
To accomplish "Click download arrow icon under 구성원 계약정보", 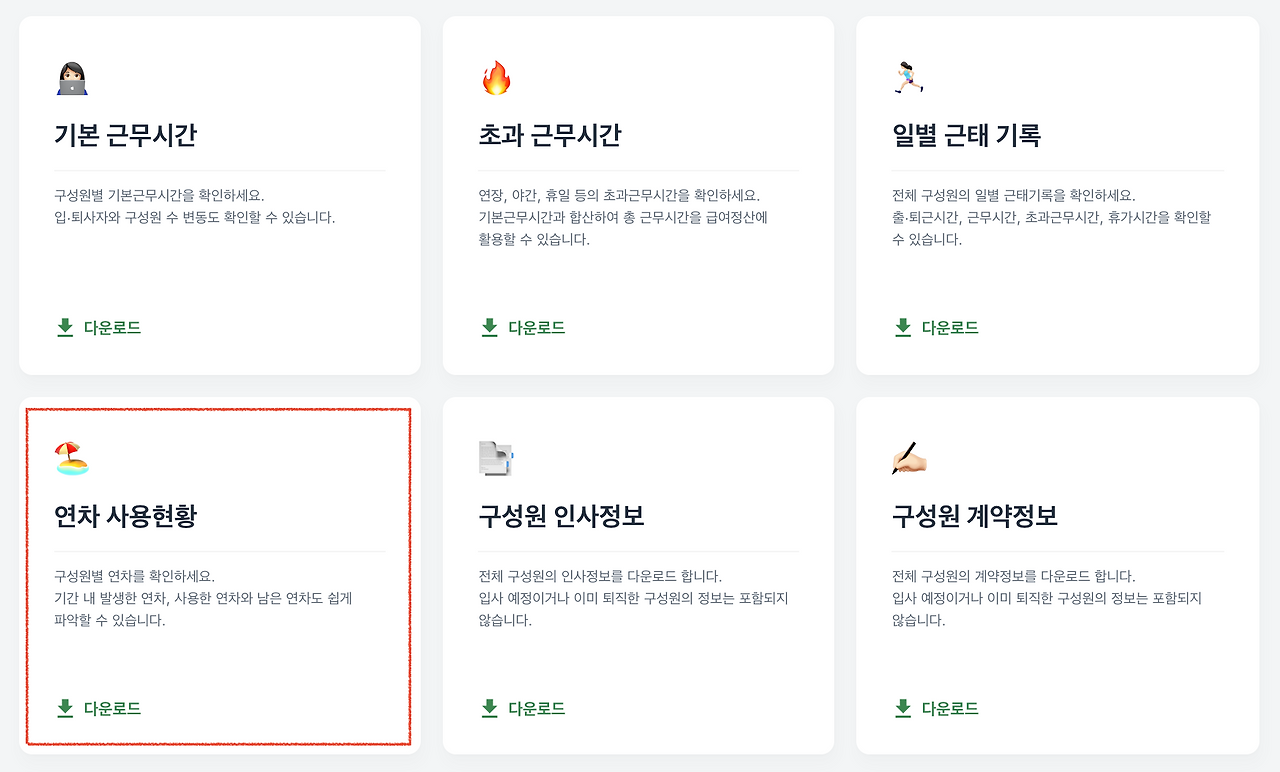I will [902, 708].
